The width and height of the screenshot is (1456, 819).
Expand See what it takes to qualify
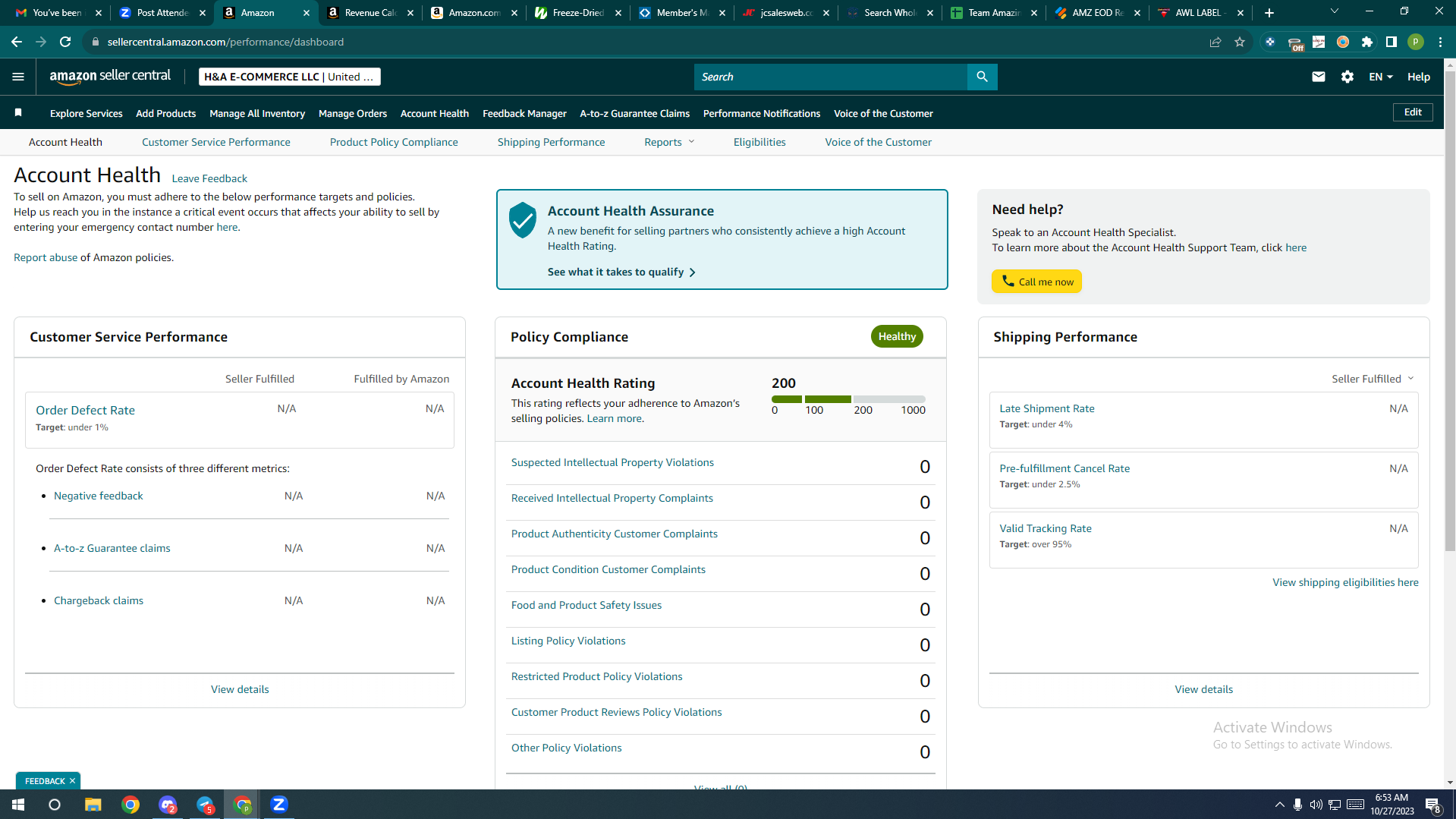point(621,272)
